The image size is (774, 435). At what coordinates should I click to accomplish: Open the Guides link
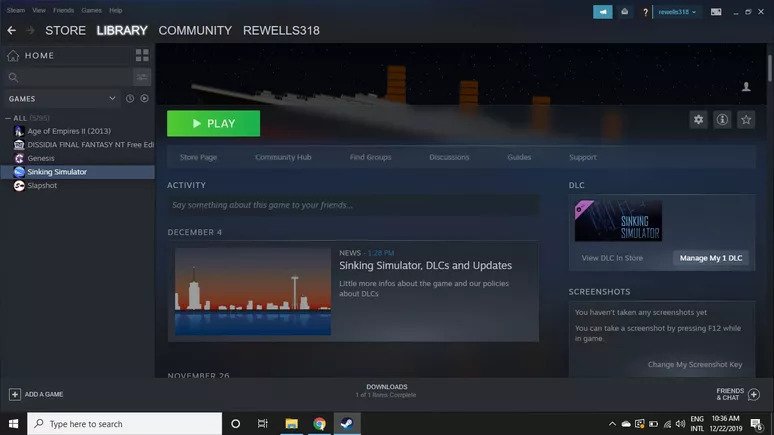point(519,157)
